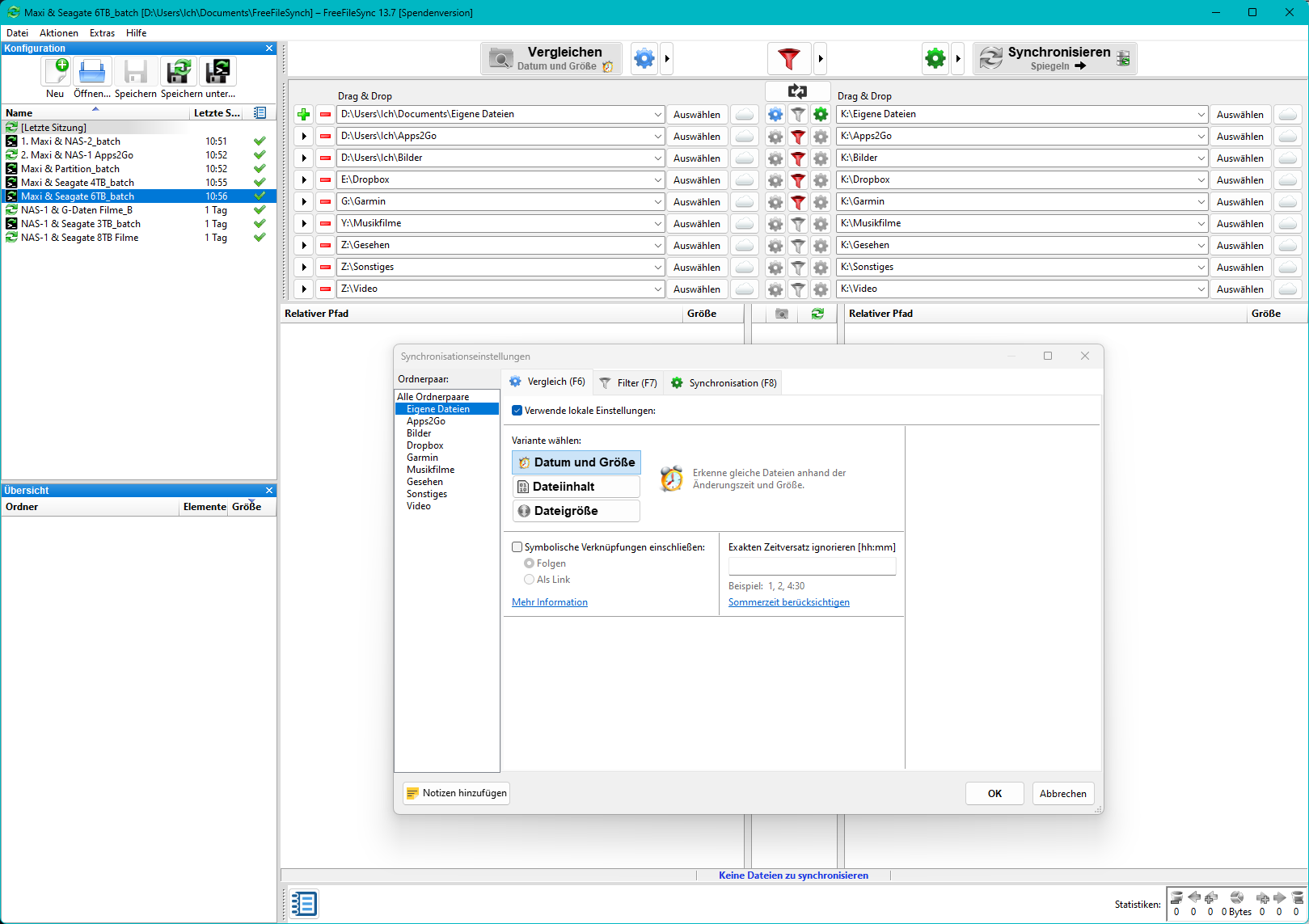Screen dimensions: 1309x924
Task: Click the Synchronisieren button
Action: click(x=1055, y=58)
